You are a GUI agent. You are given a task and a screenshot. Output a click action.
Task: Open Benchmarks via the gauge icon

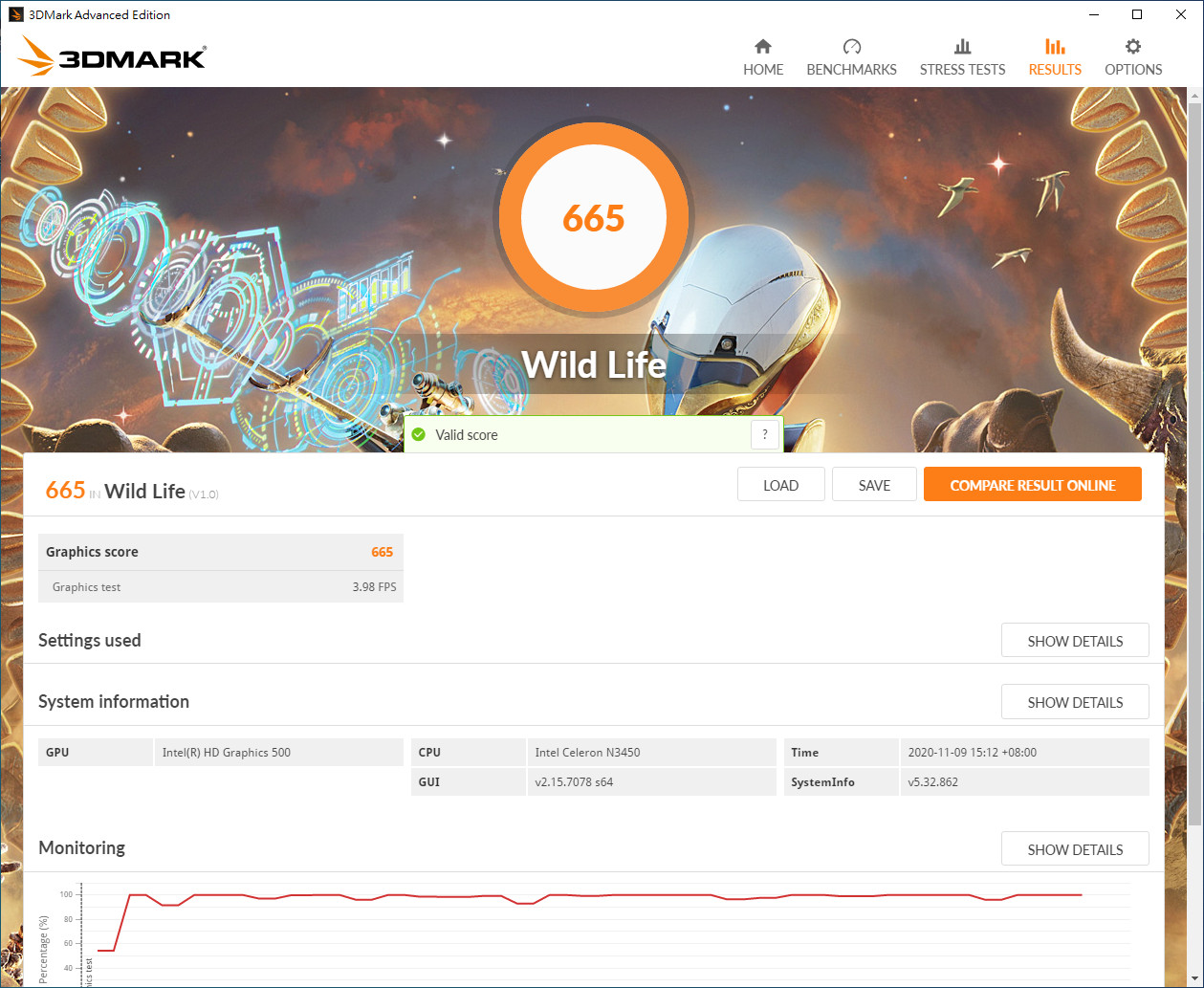pyautogui.click(x=851, y=47)
